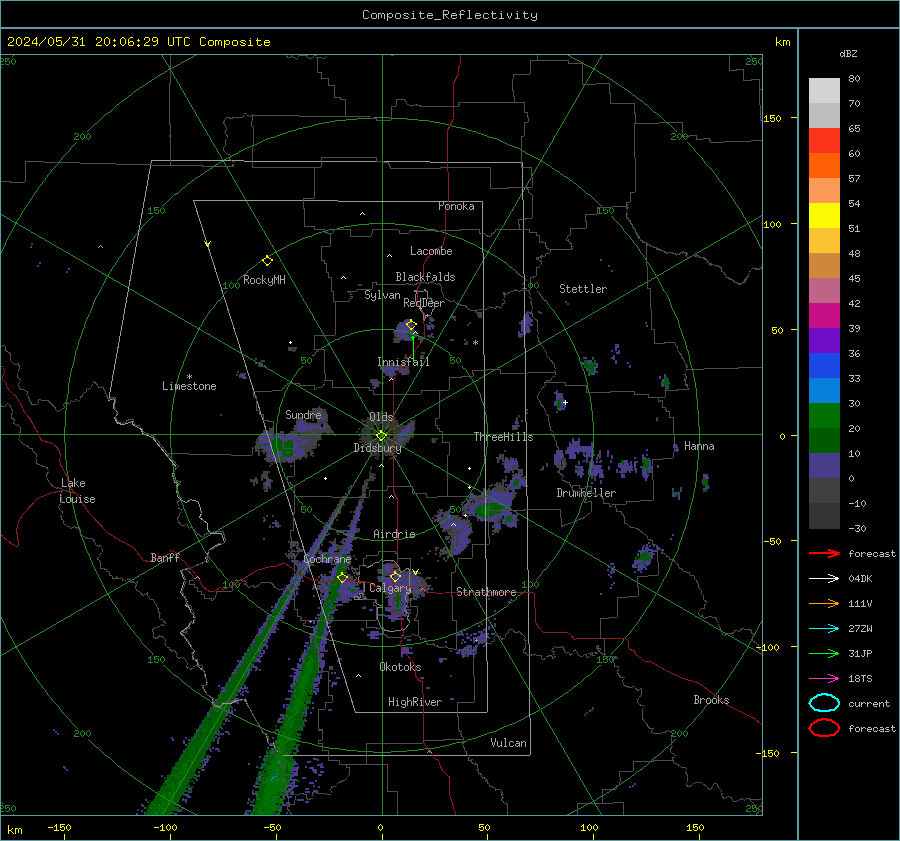This screenshot has height=841, width=900.
Task: Click the green echo cell northwest of Drumheller
Action: click(x=560, y=401)
